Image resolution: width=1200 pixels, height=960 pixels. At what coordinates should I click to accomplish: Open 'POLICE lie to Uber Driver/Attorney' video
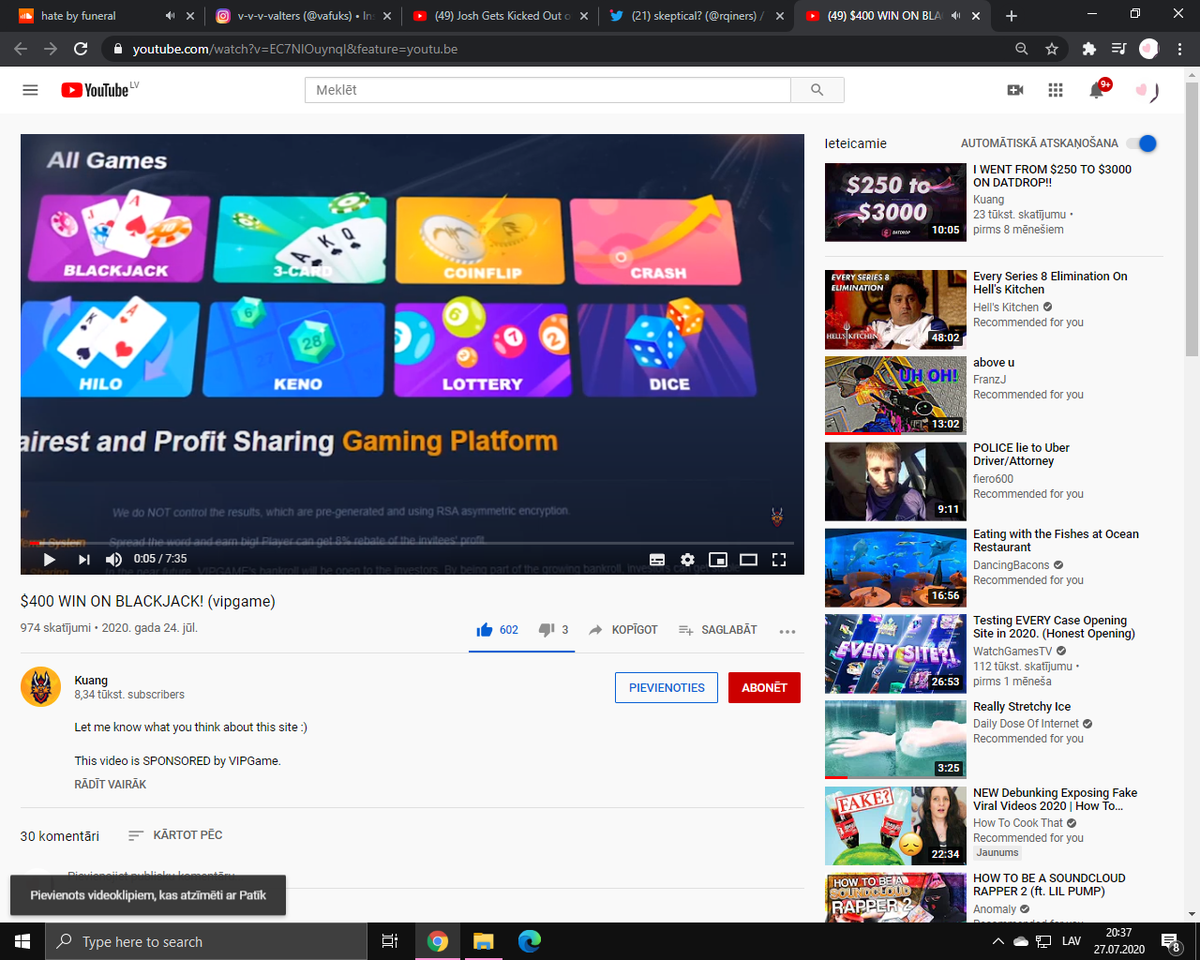pos(894,481)
